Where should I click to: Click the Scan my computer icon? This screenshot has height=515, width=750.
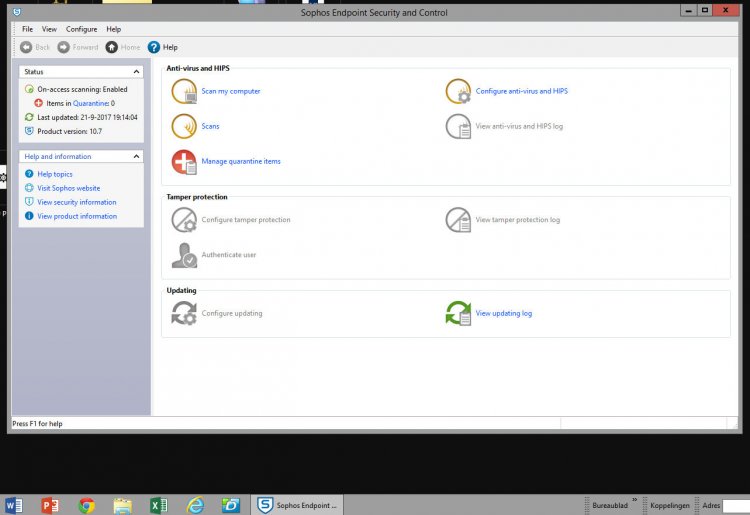coord(184,92)
